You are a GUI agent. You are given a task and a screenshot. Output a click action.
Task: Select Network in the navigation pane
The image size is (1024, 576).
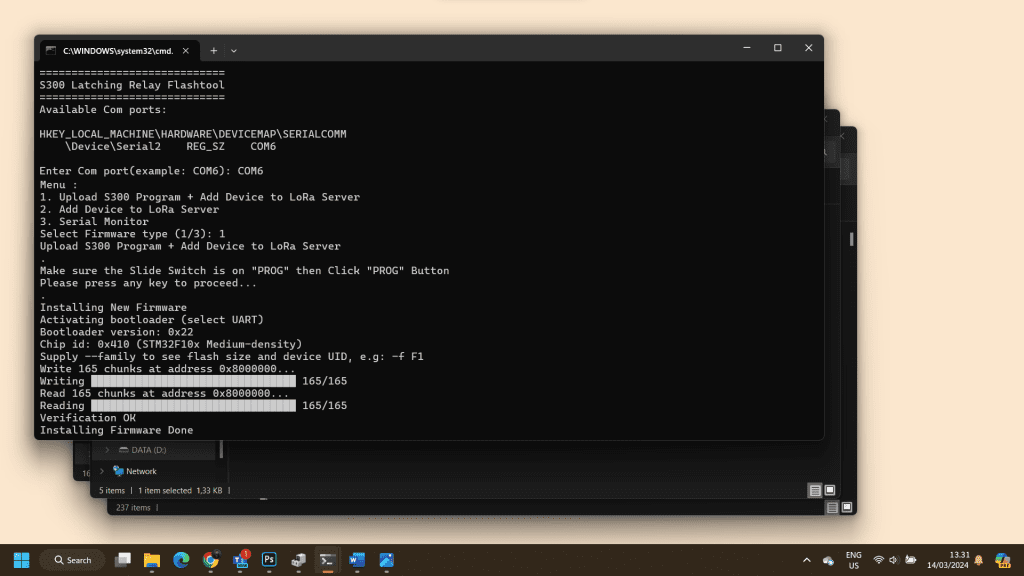(141, 471)
